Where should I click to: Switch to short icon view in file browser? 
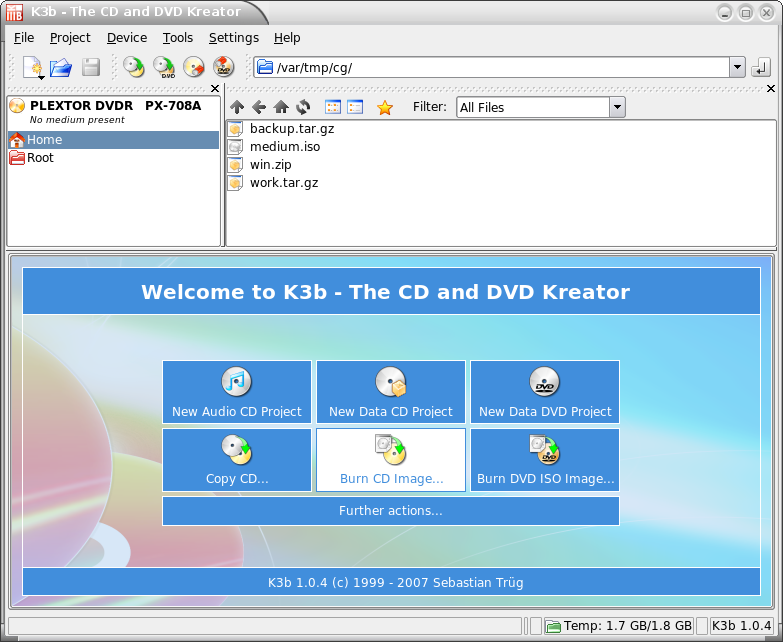(x=333, y=107)
